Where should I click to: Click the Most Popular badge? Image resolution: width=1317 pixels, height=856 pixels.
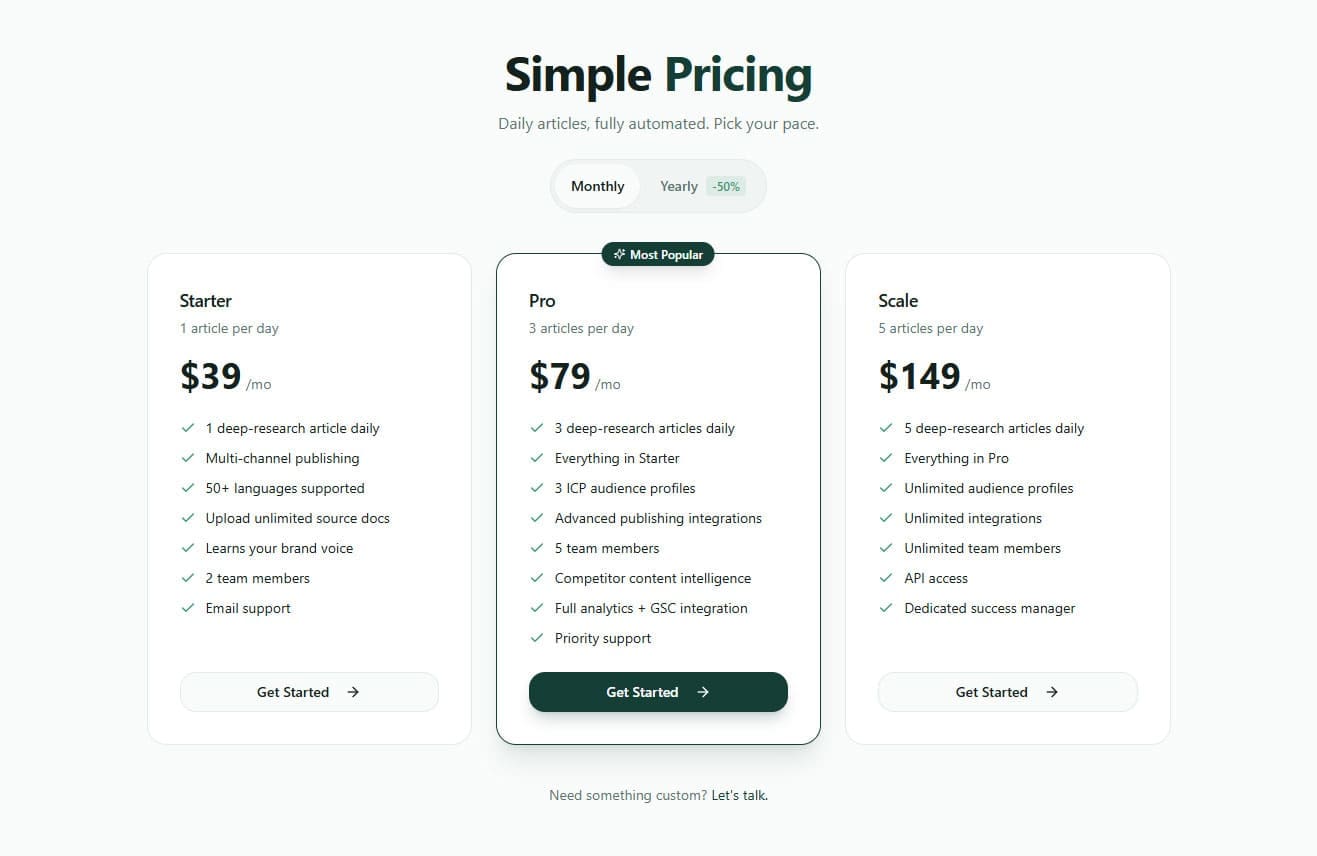[x=658, y=255]
